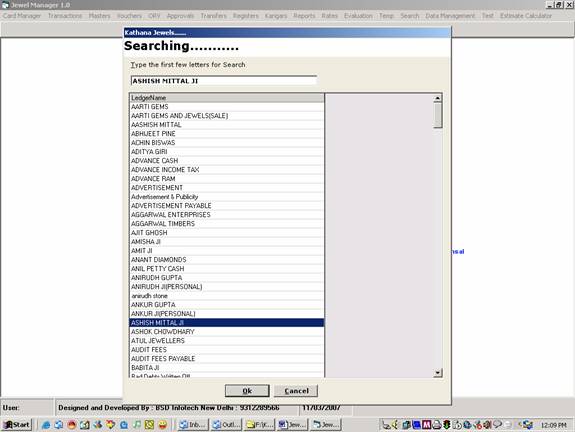Open the Outlook taskbar button

226,425
